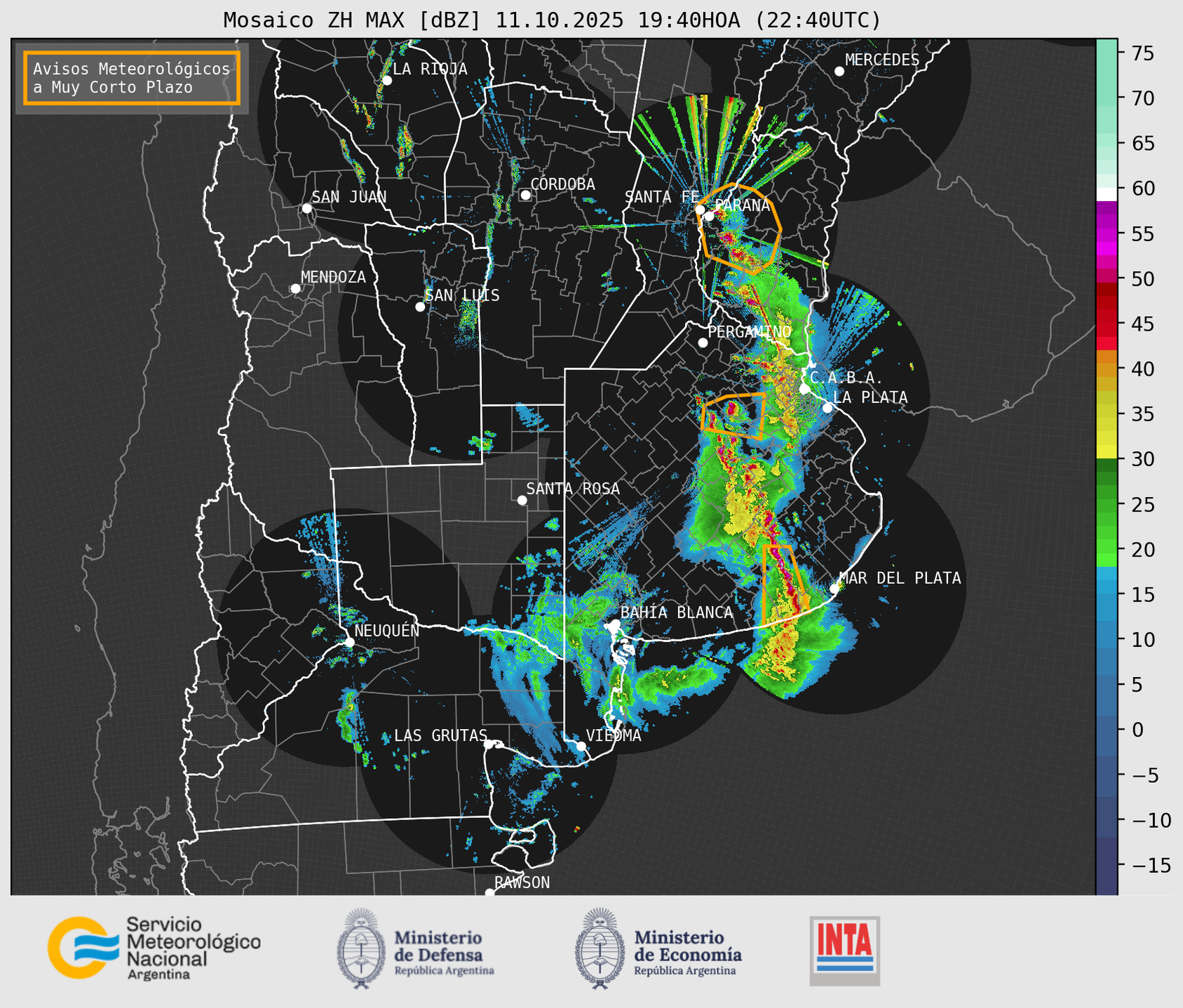Click the 10 dBZ blue color band
1183x1008 pixels.
1107,640
